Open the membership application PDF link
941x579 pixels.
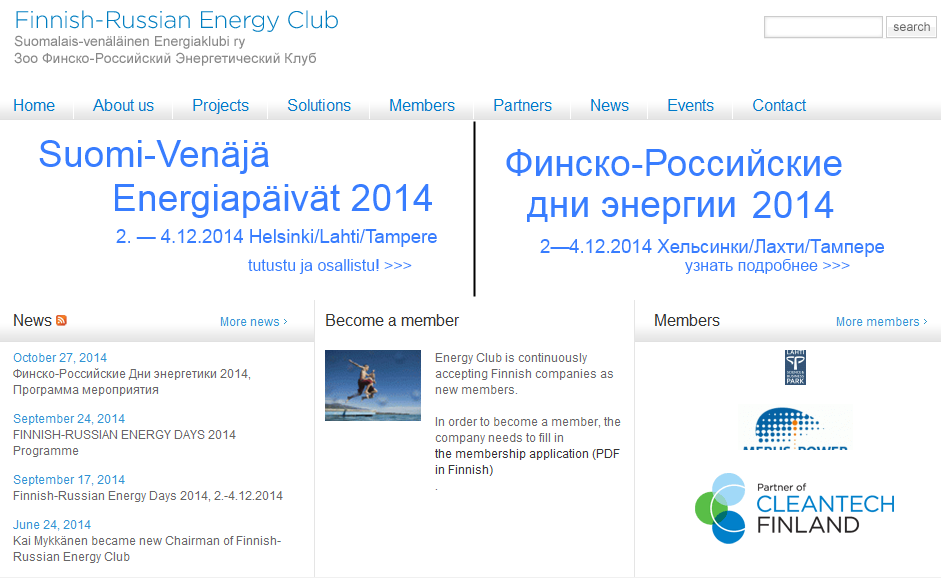click(x=528, y=461)
